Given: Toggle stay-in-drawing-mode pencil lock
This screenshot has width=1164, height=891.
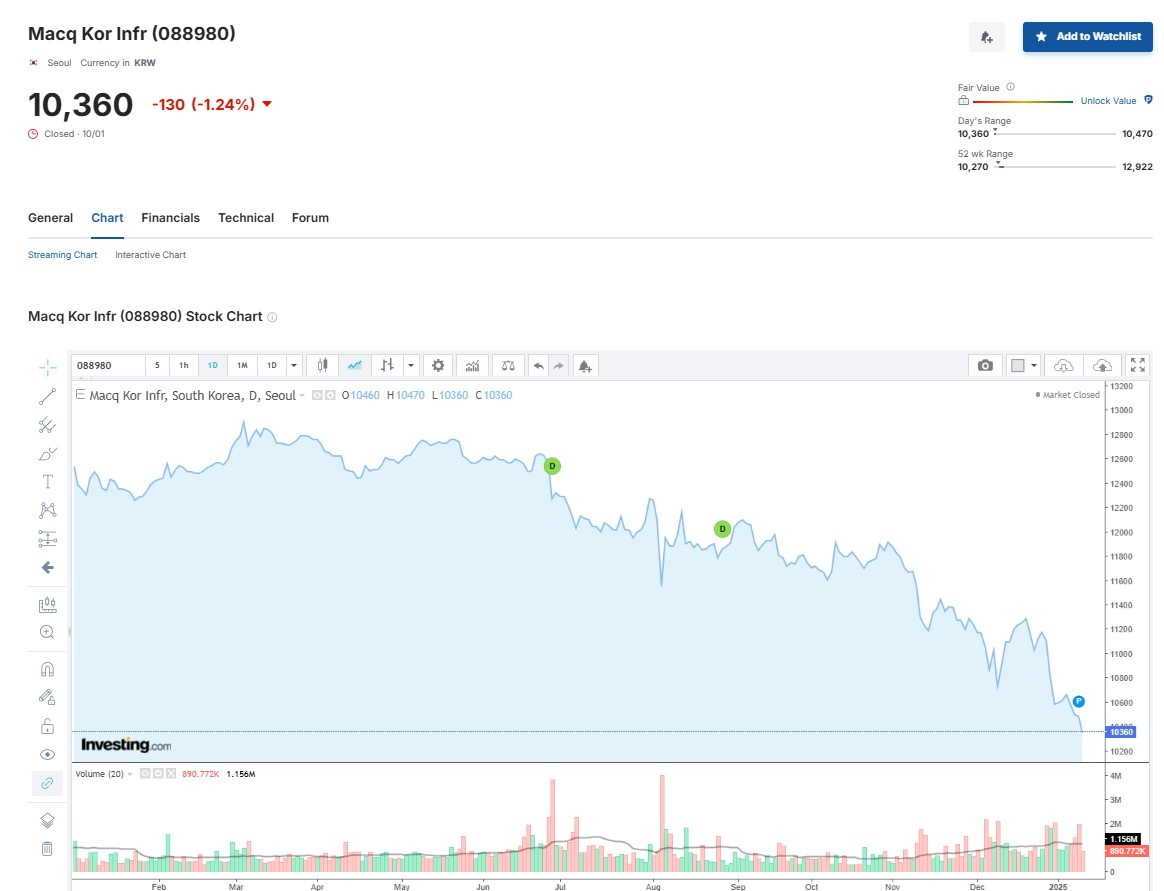Looking at the screenshot, I should coord(47,697).
